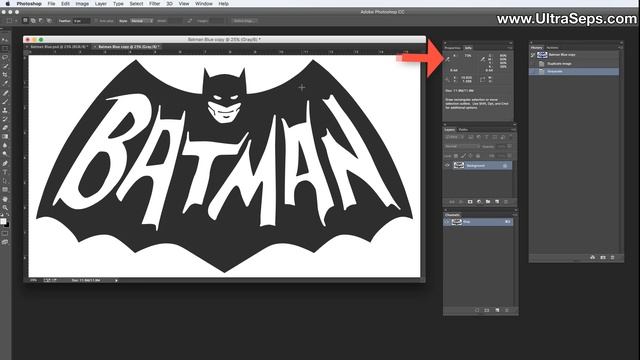The image size is (640, 360).
Task: Select the Blur tool
Action: 5,145
